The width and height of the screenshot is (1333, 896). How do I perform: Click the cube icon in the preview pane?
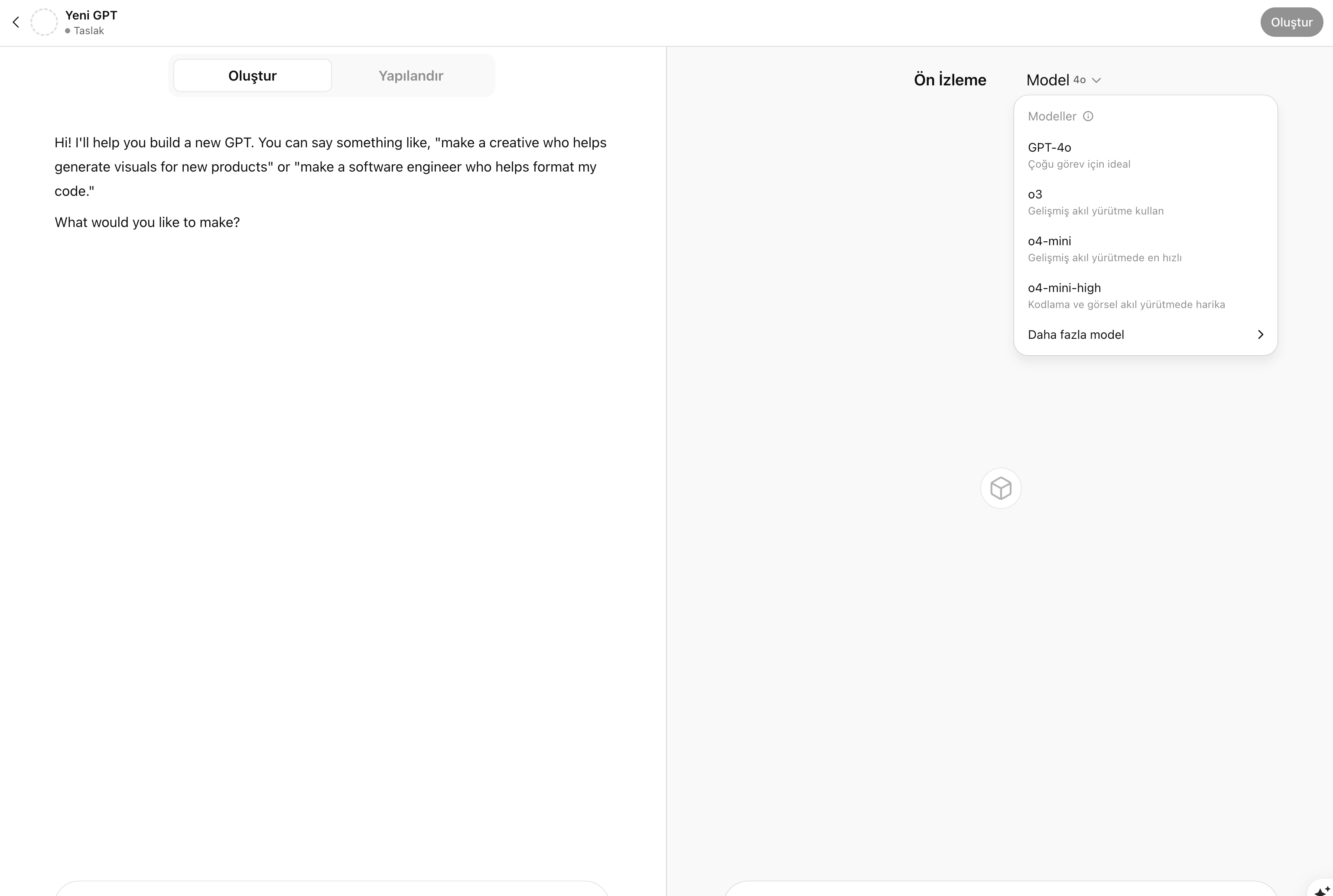[x=1001, y=488]
